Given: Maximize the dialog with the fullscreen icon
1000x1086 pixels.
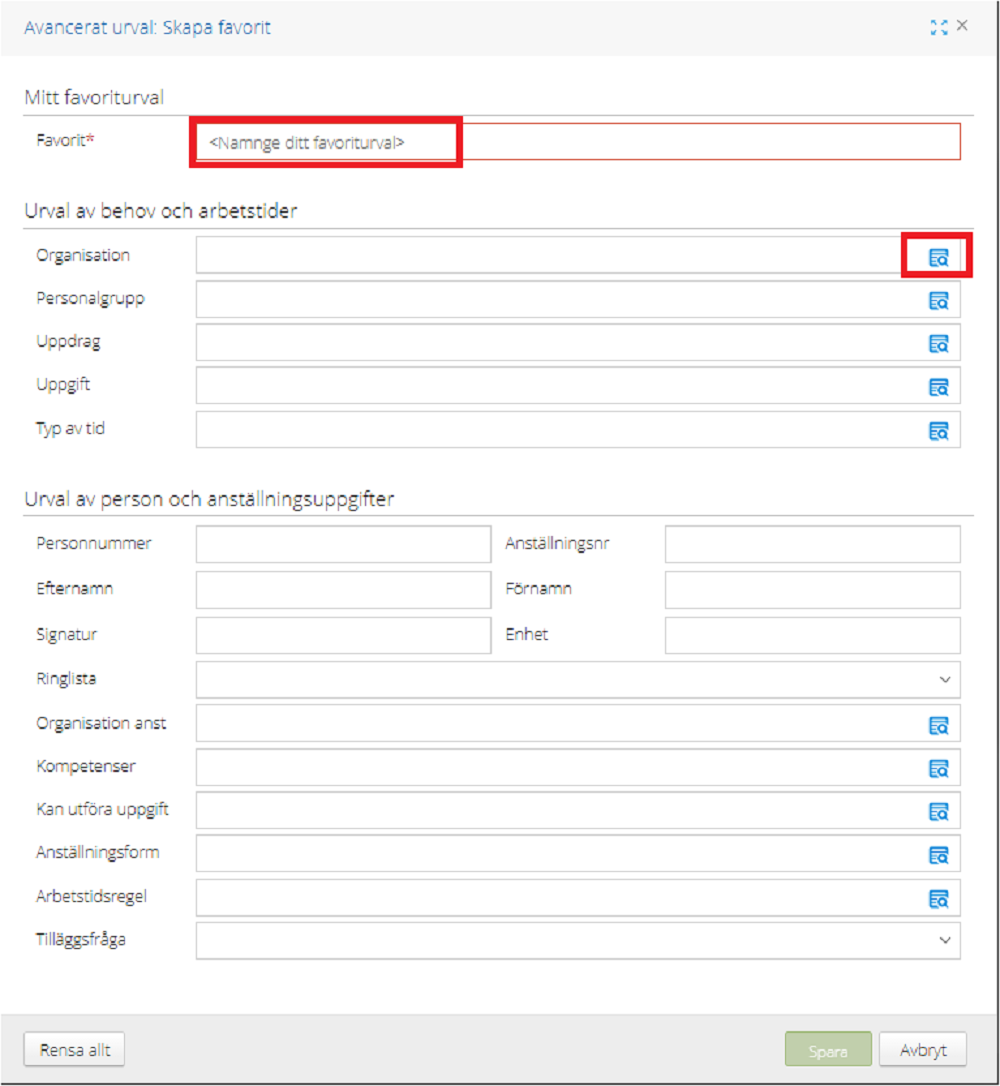Looking at the screenshot, I should click(x=938, y=27).
